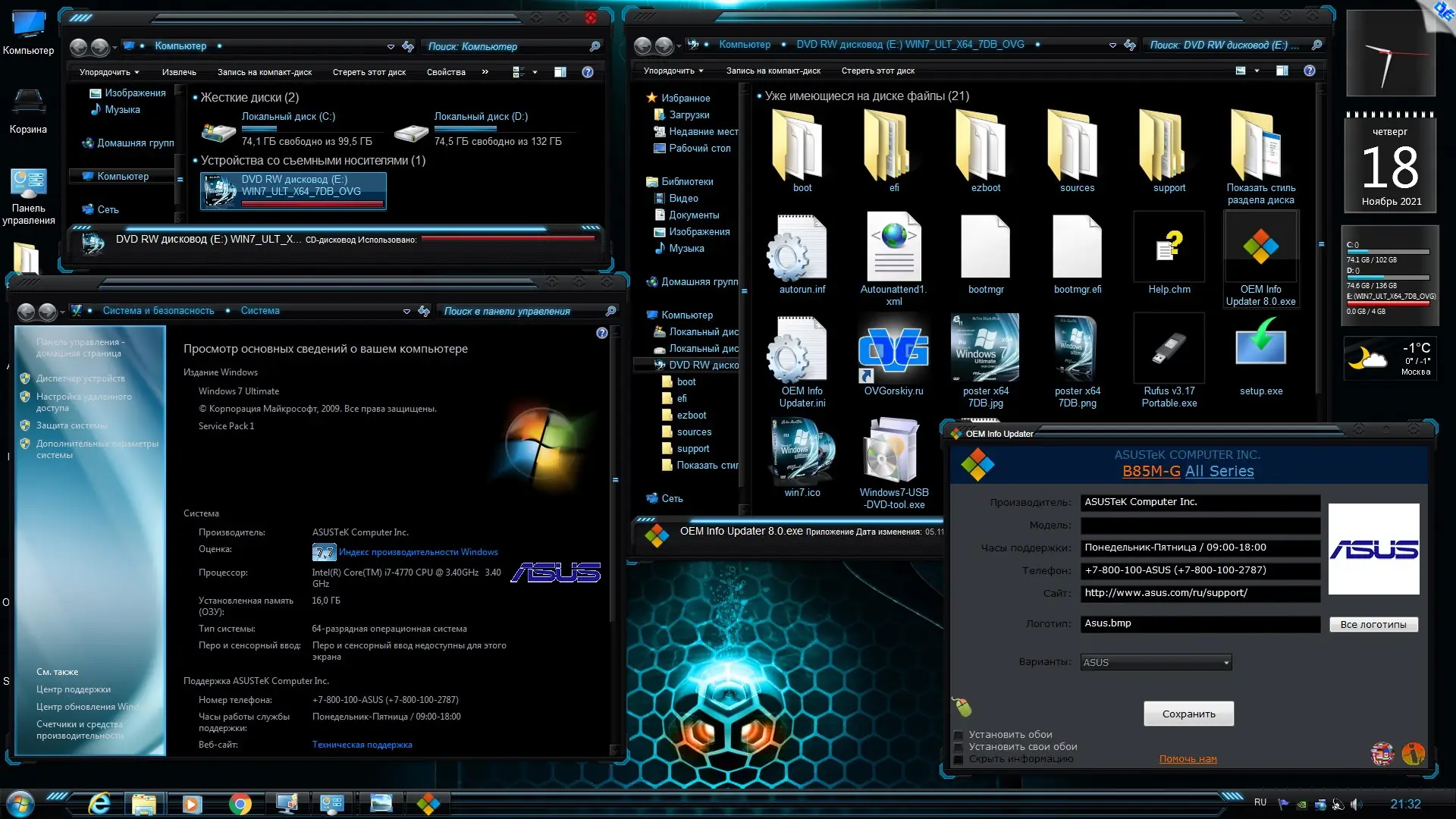Expand the toolbar overflow chevron after Свойства
This screenshot has height=819, width=1456.
pyautogui.click(x=485, y=72)
